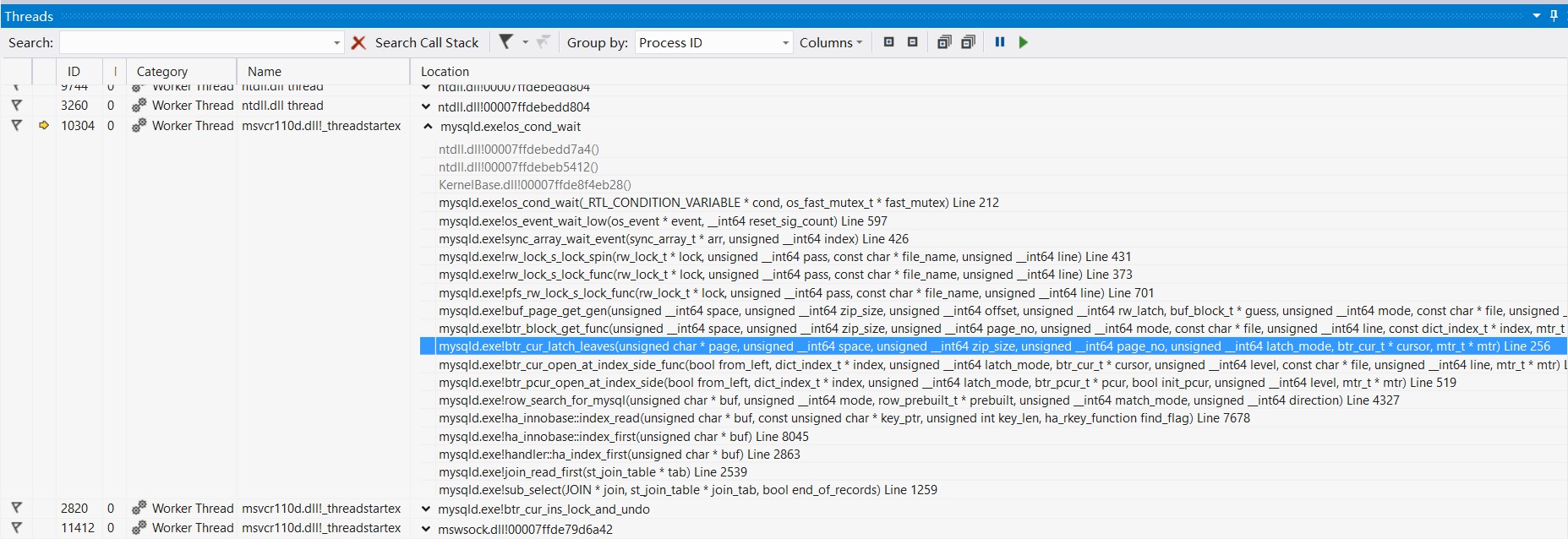Clear the search with the red X
The height and width of the screenshot is (539, 1568).
point(358,42)
